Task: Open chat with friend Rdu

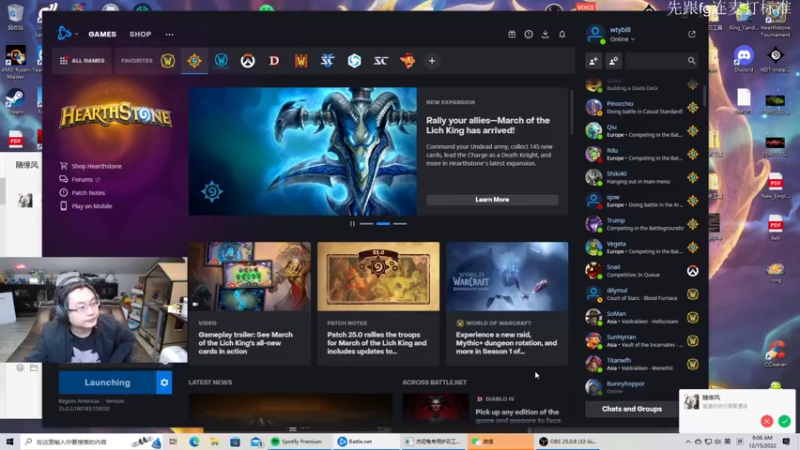Action: point(642,154)
